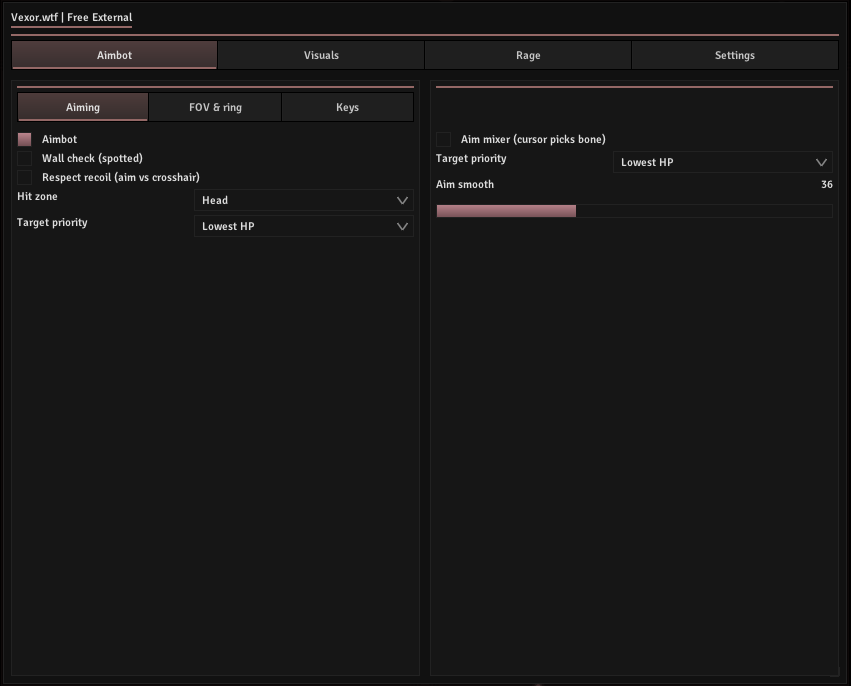This screenshot has height=686, width=851.
Task: Select the Aiming sub-tab
Action: click(82, 107)
